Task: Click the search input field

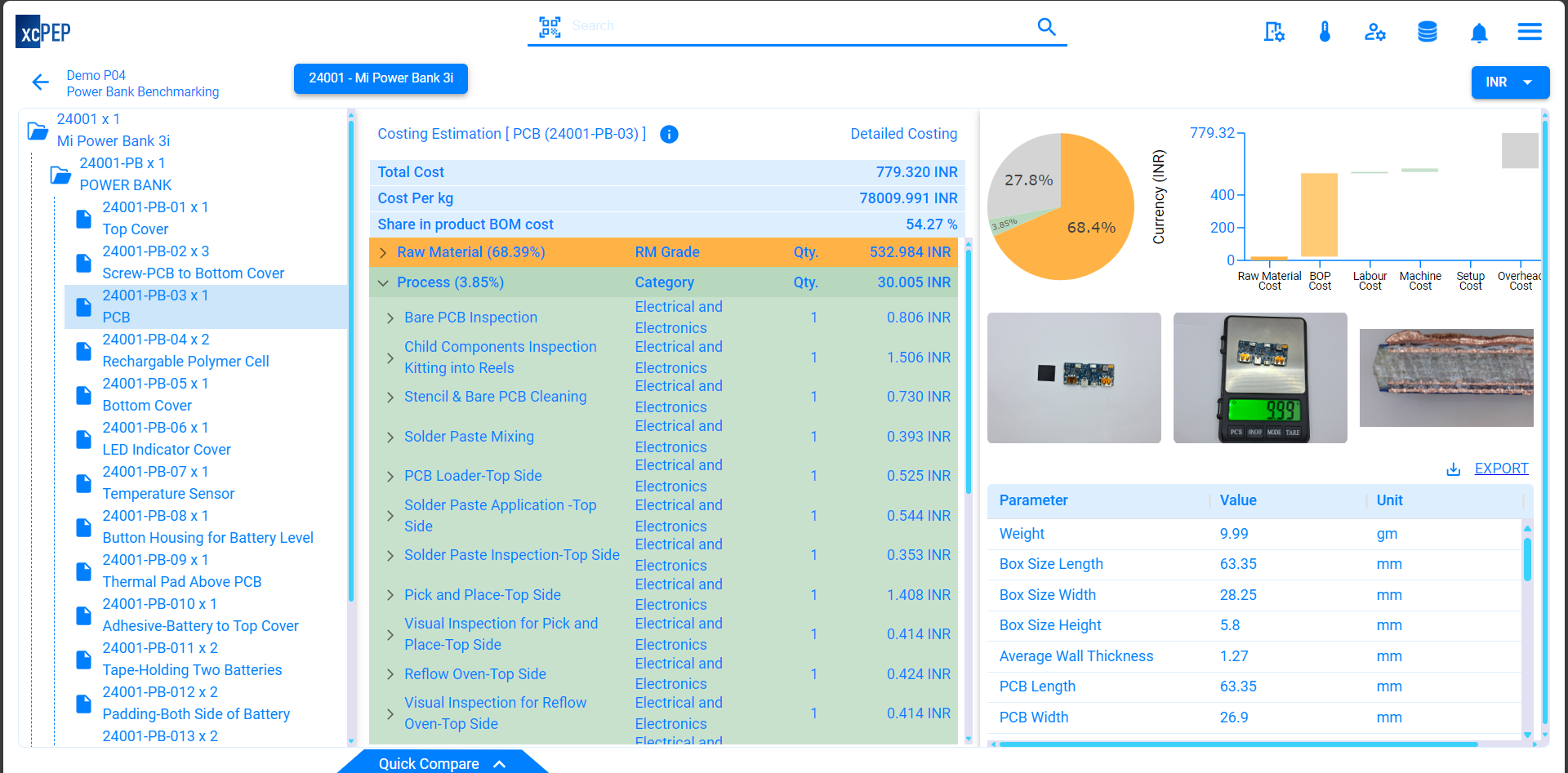Action: (800, 26)
